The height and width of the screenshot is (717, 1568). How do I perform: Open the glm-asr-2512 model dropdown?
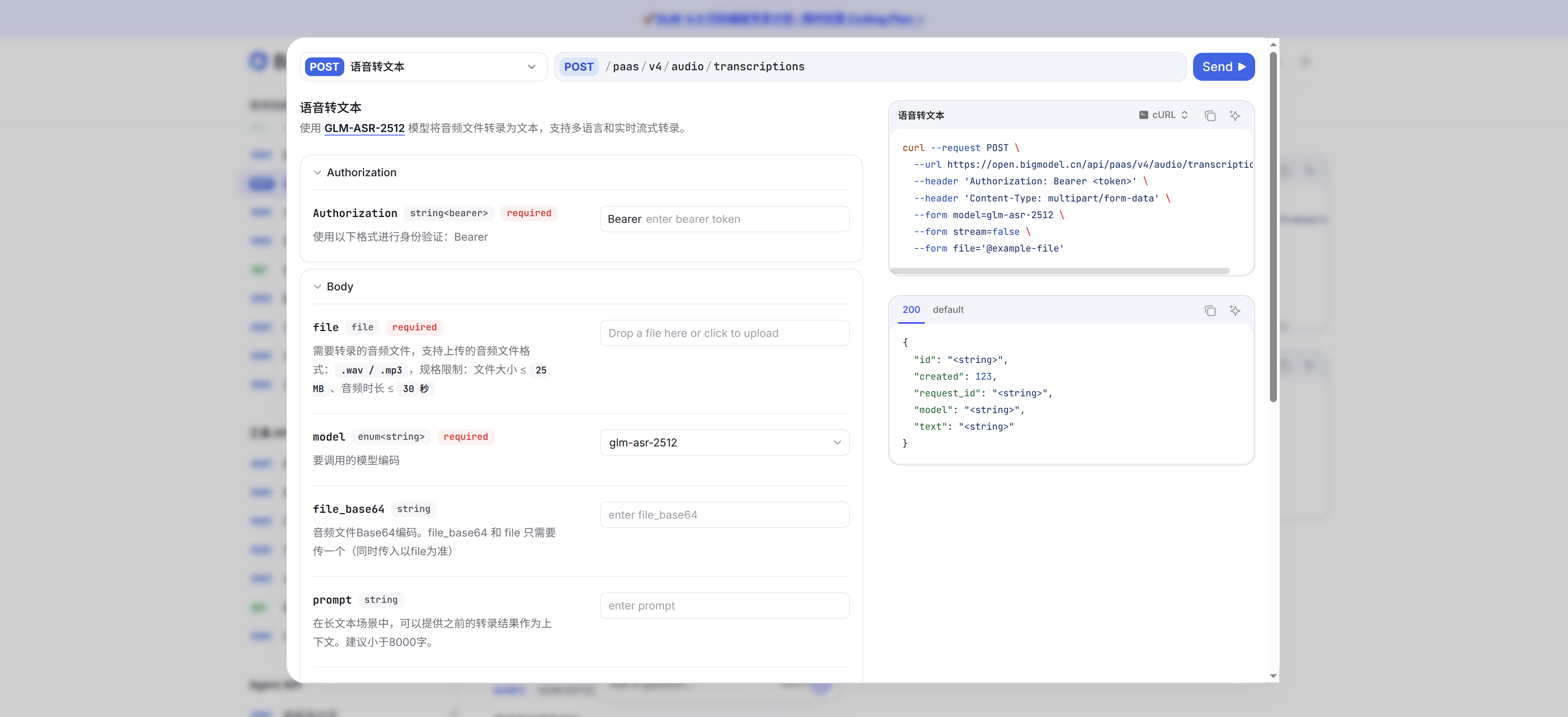pyautogui.click(x=724, y=443)
